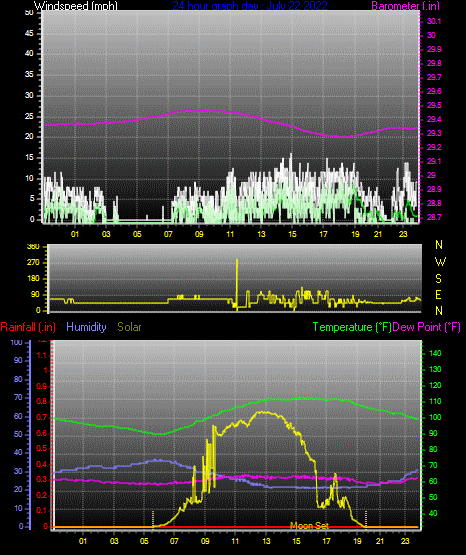Click the '24 hour graph day : July 22 2022' title

point(250,5)
